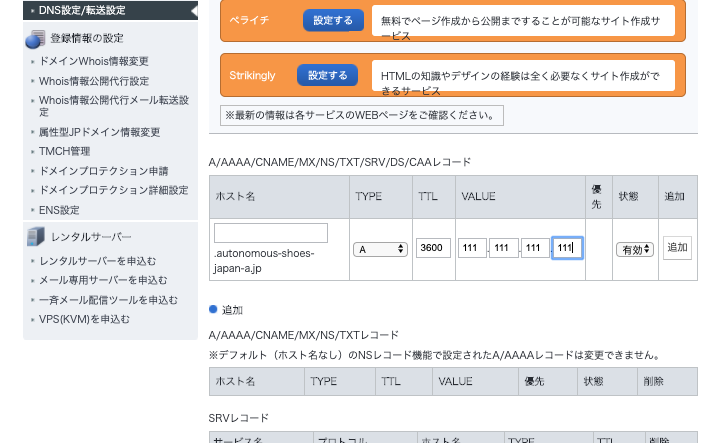The image size is (717, 443).
Task: Open 属性型JPドメイン情報変更 link
Action: coord(98,132)
